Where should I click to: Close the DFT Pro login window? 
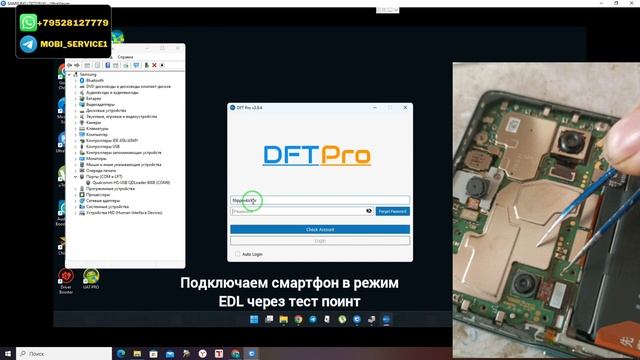405,107
